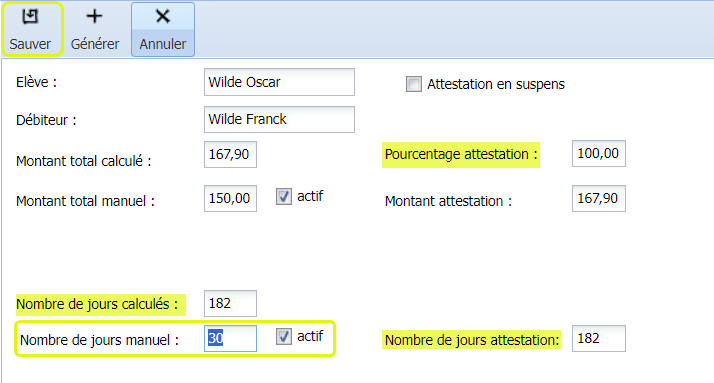The image size is (714, 383).
Task: Uncheck actif beside Montant total manuel
Action: pos(284,196)
